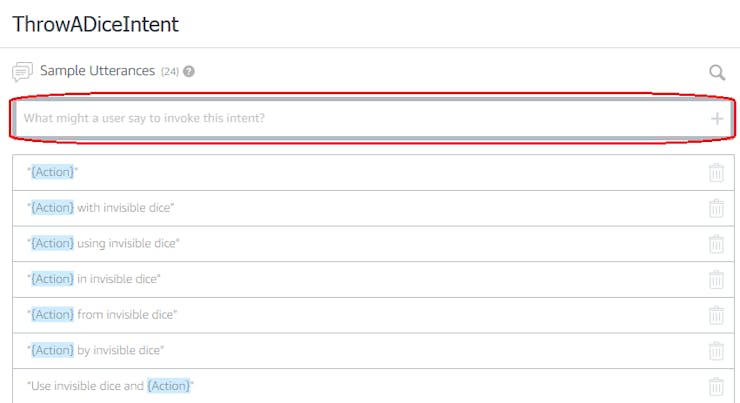The image size is (740, 403).
Task: Click the Sample Utterances heading label
Action: (x=97, y=71)
